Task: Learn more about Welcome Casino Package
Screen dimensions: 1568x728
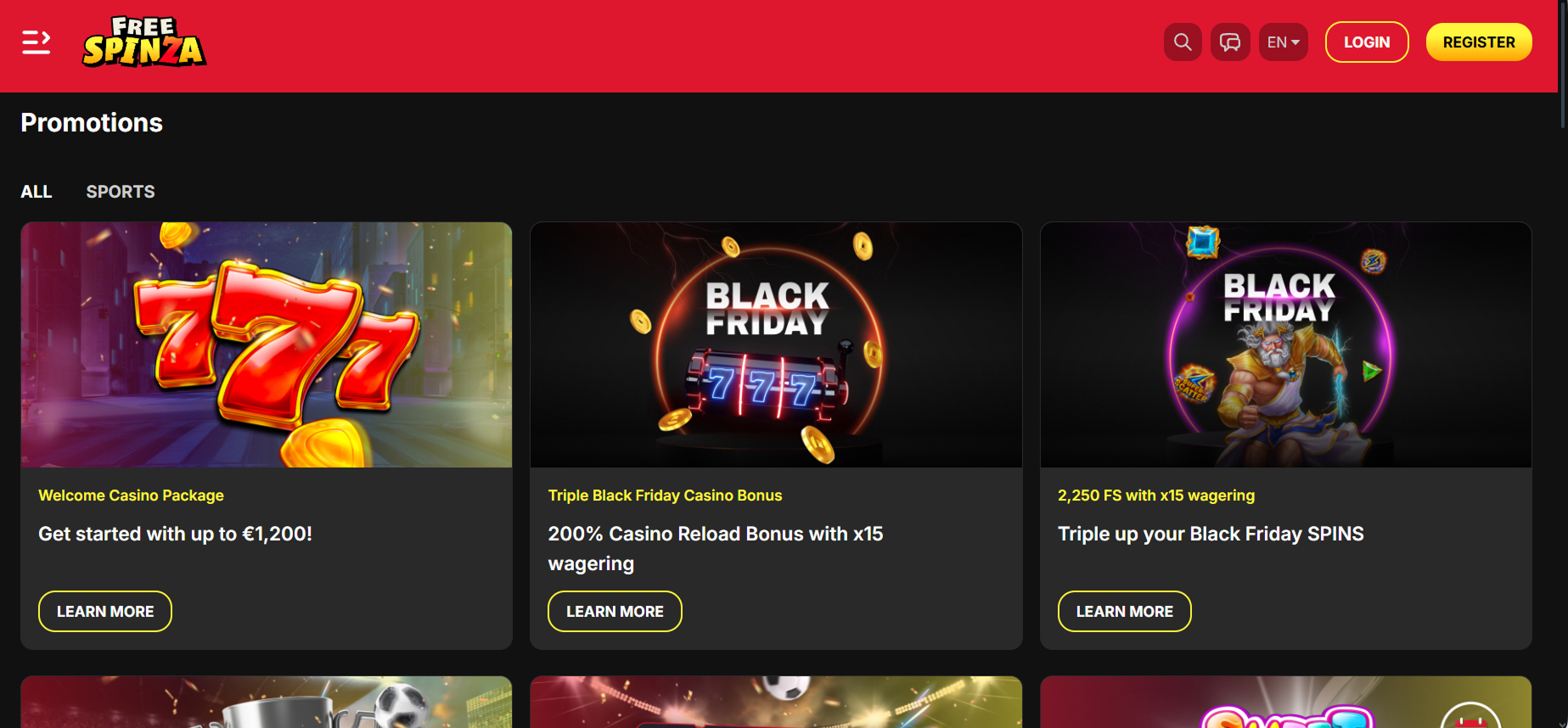Action: tap(105, 611)
